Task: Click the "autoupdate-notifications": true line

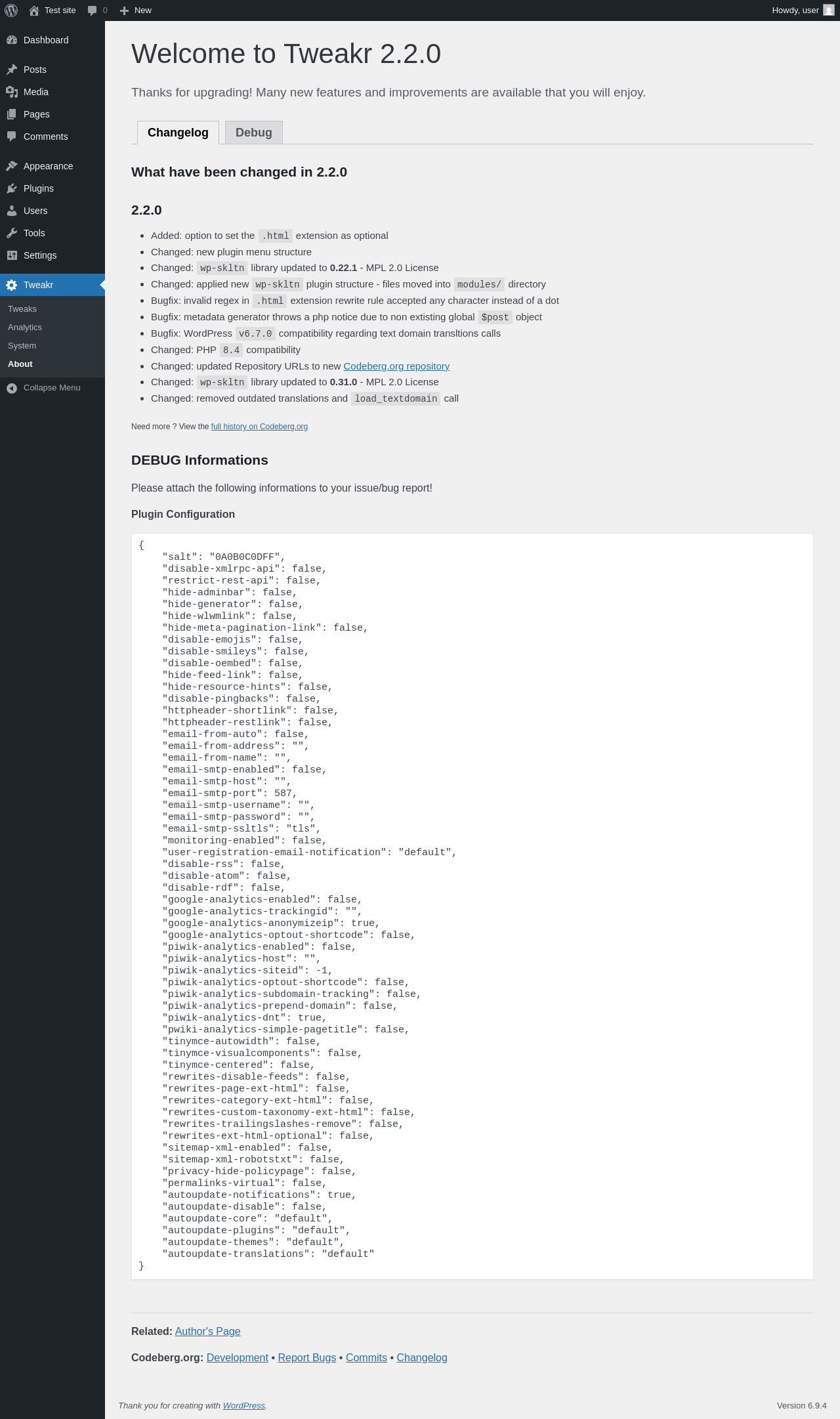Action: tap(259, 1195)
